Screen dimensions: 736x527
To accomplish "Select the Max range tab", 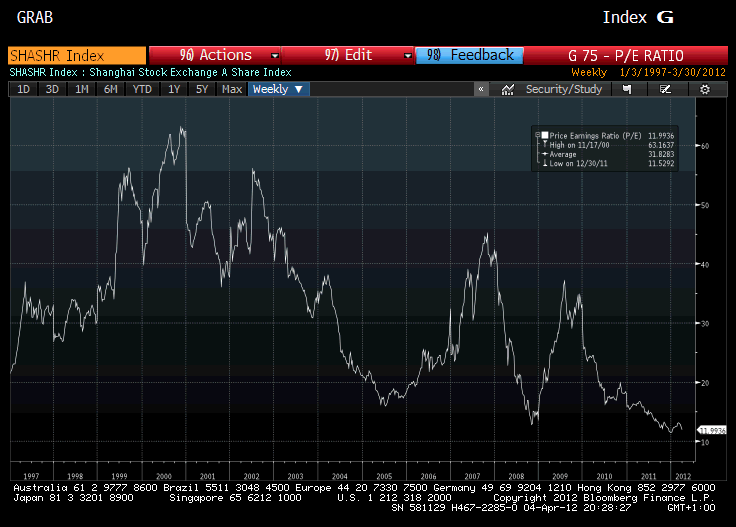I will pos(232,89).
